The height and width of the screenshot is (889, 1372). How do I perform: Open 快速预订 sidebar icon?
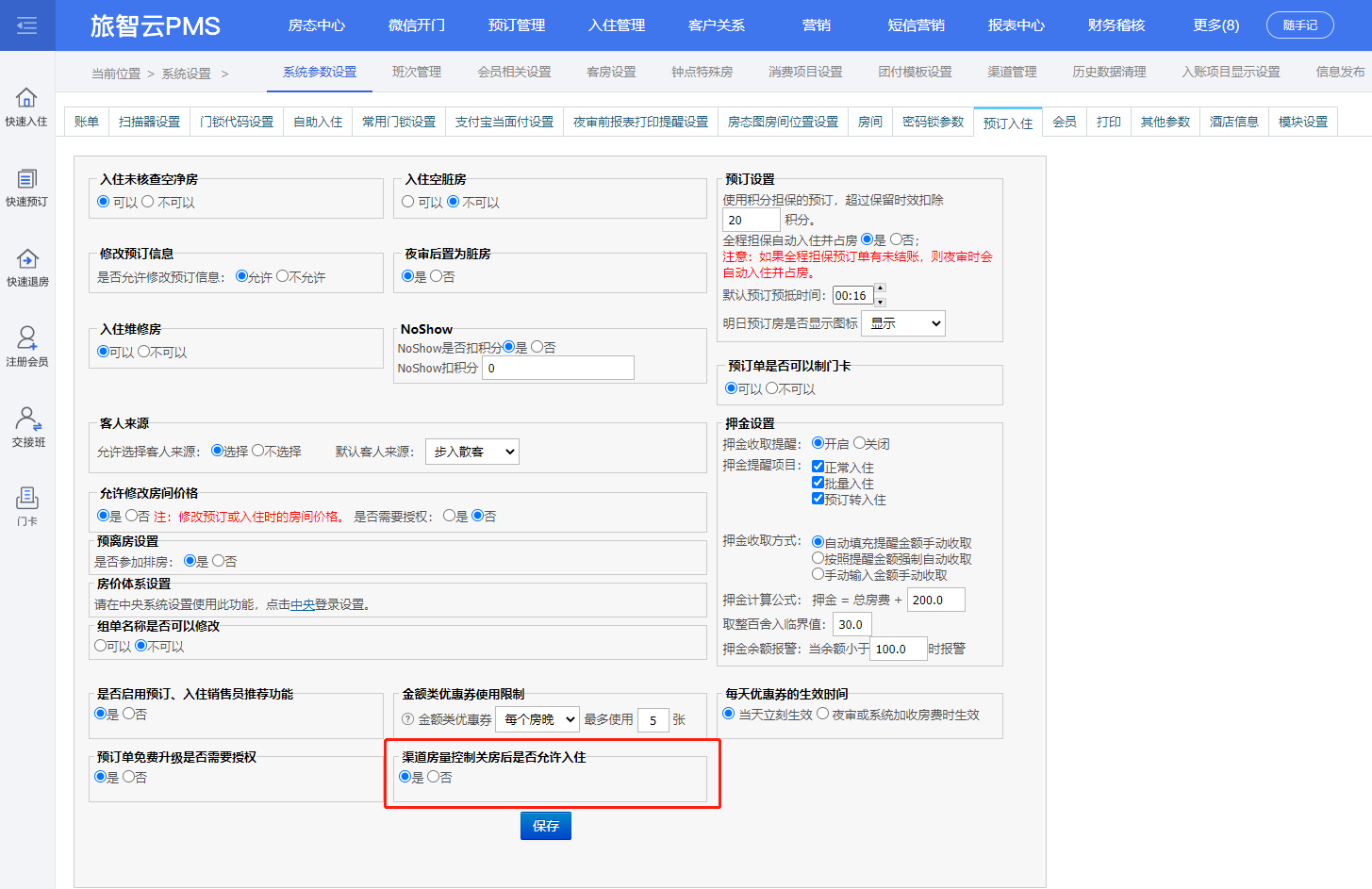[x=26, y=178]
